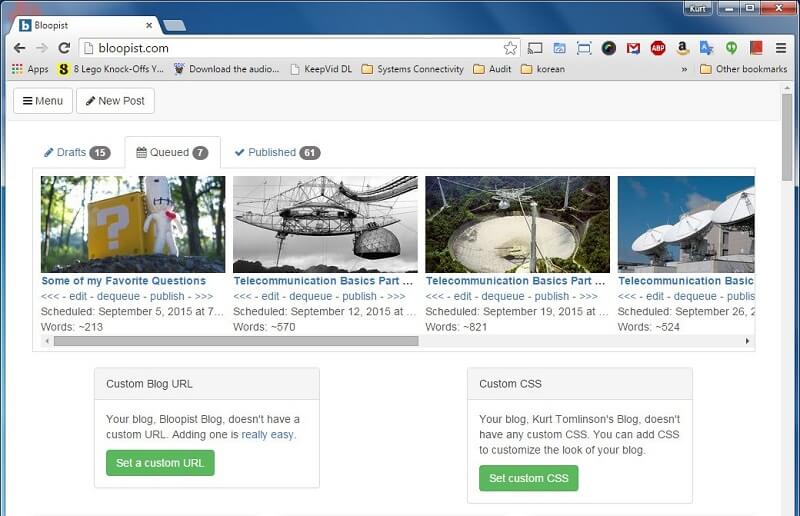Click Set a custom URL button
The height and width of the screenshot is (516, 800).
(160, 463)
